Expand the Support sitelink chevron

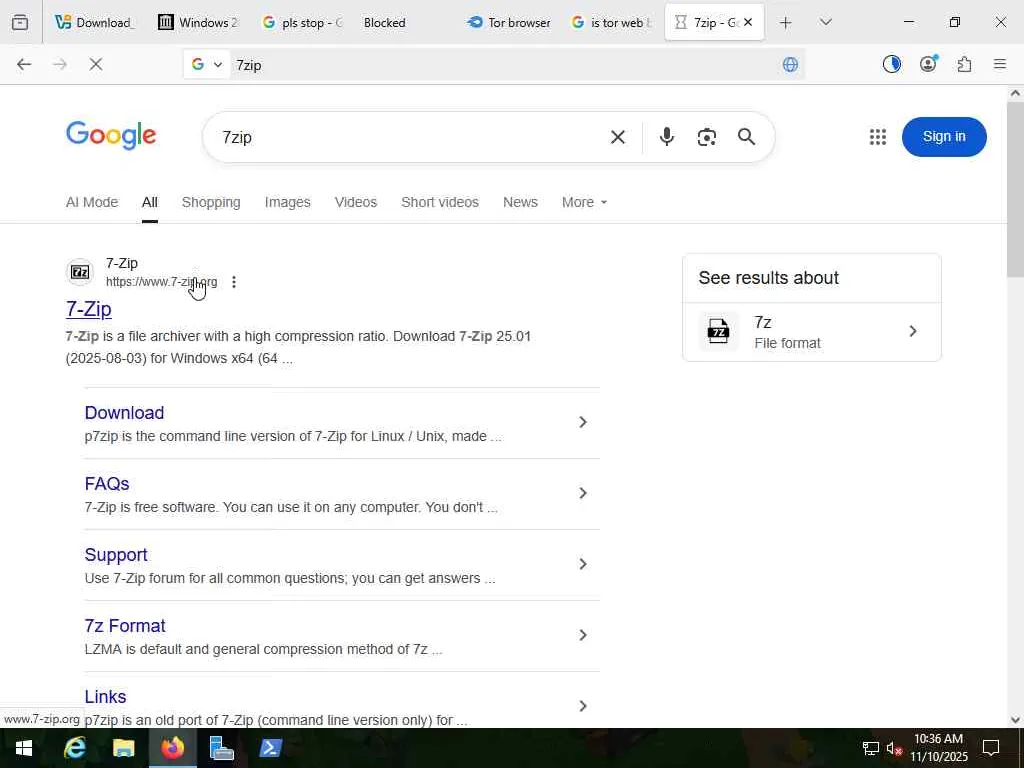click(x=583, y=565)
